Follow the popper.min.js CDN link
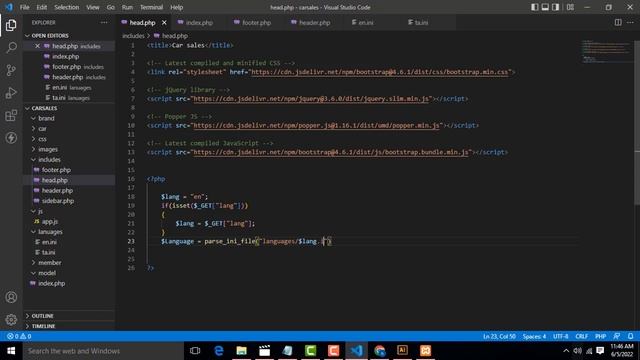640x360 pixels. pyautogui.click(x=316, y=125)
